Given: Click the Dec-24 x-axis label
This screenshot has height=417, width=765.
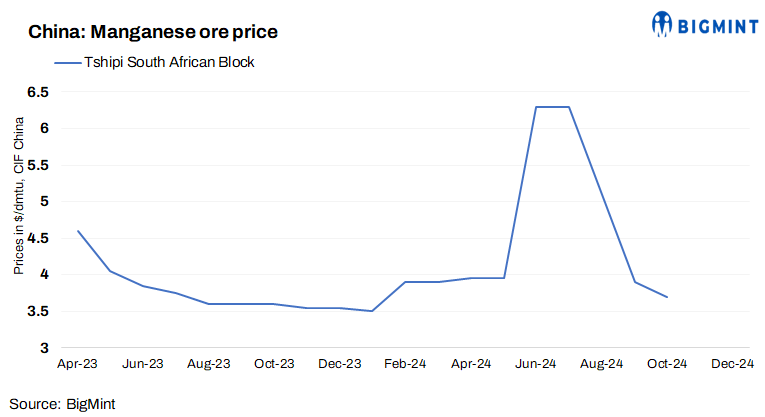Looking at the screenshot, I should 732,365.
